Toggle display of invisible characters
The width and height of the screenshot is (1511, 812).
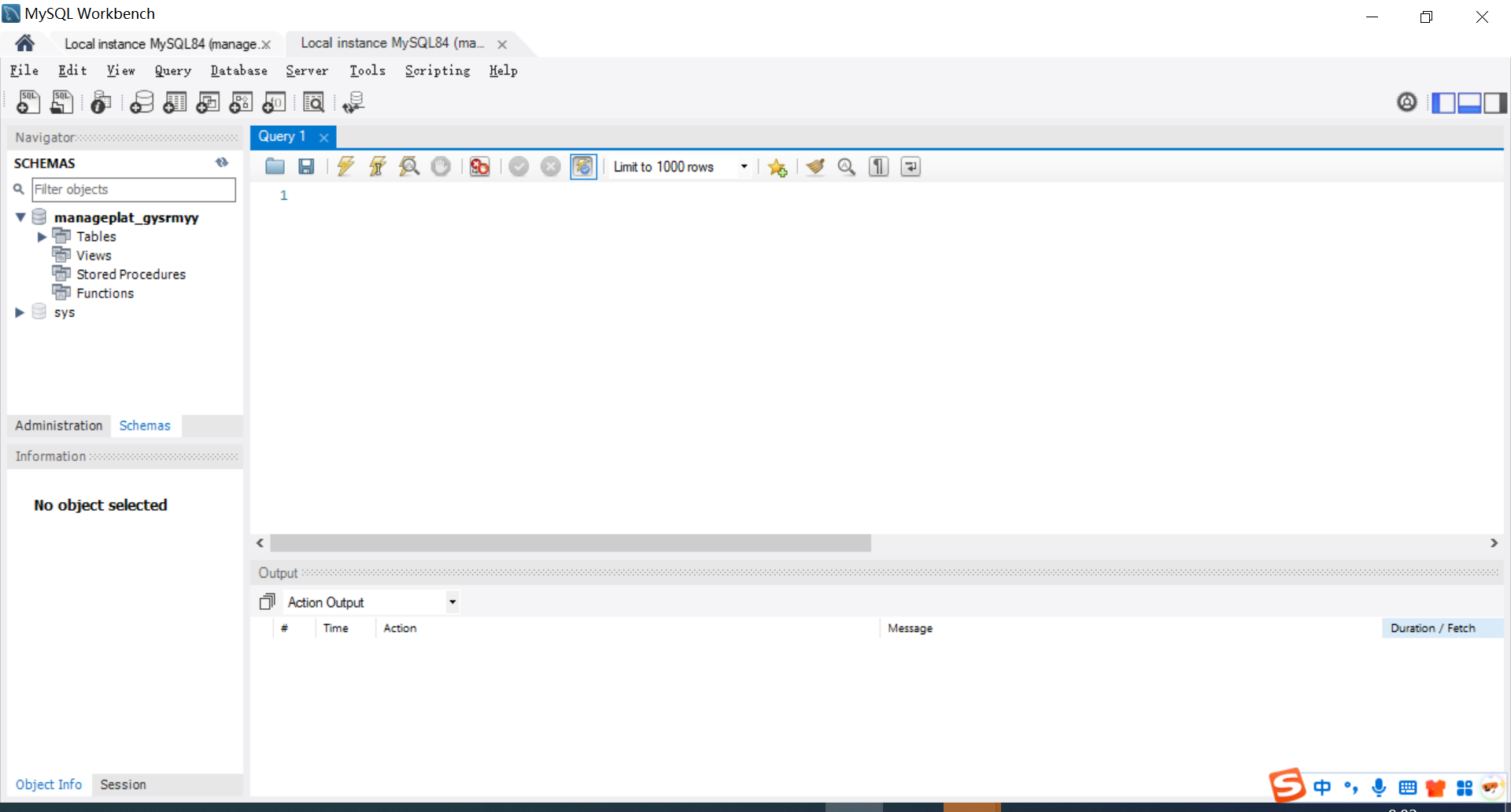[879, 166]
